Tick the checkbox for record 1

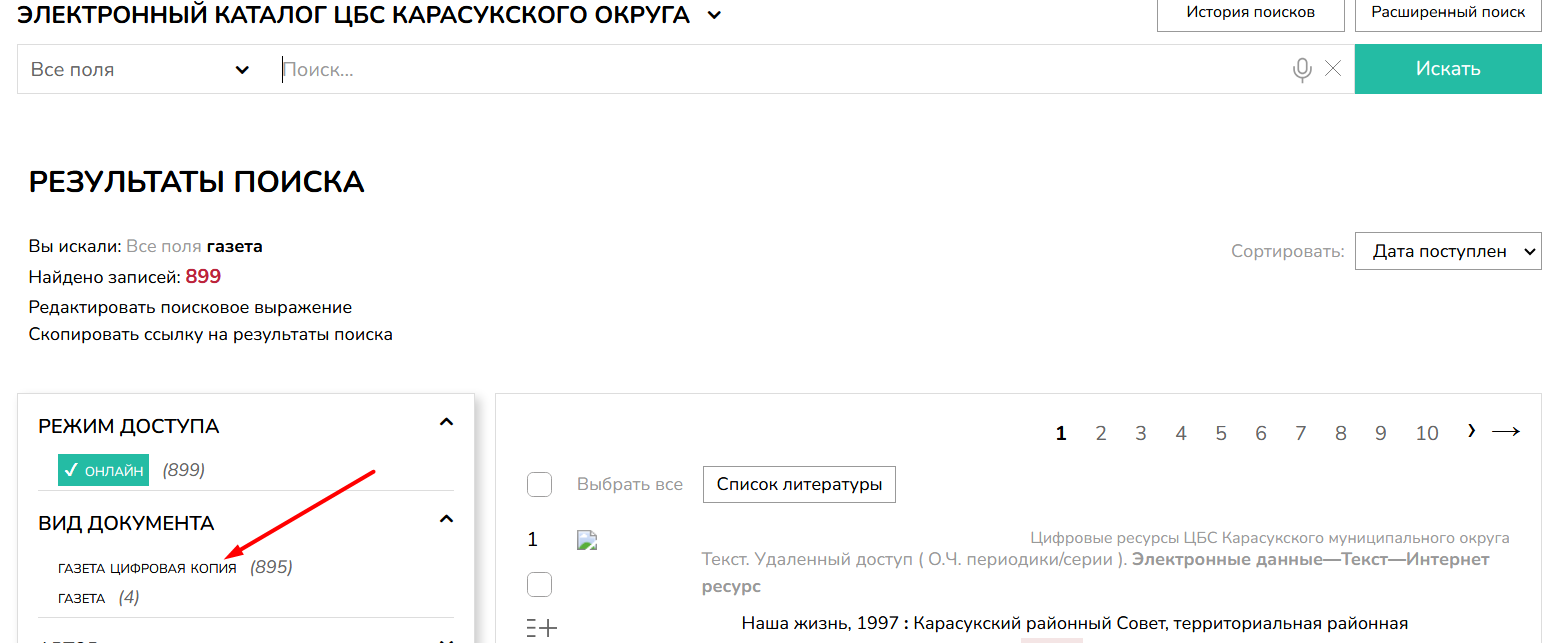click(540, 585)
